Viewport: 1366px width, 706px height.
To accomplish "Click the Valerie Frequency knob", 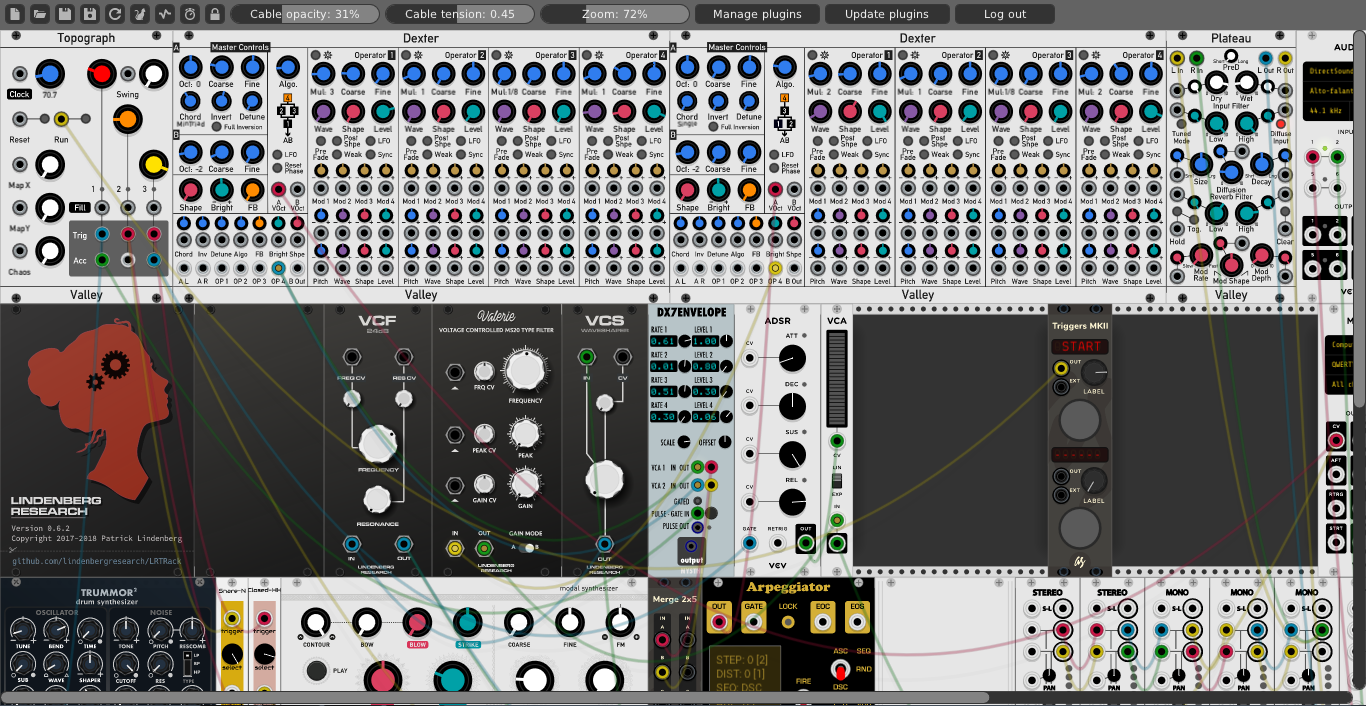I will (x=525, y=371).
